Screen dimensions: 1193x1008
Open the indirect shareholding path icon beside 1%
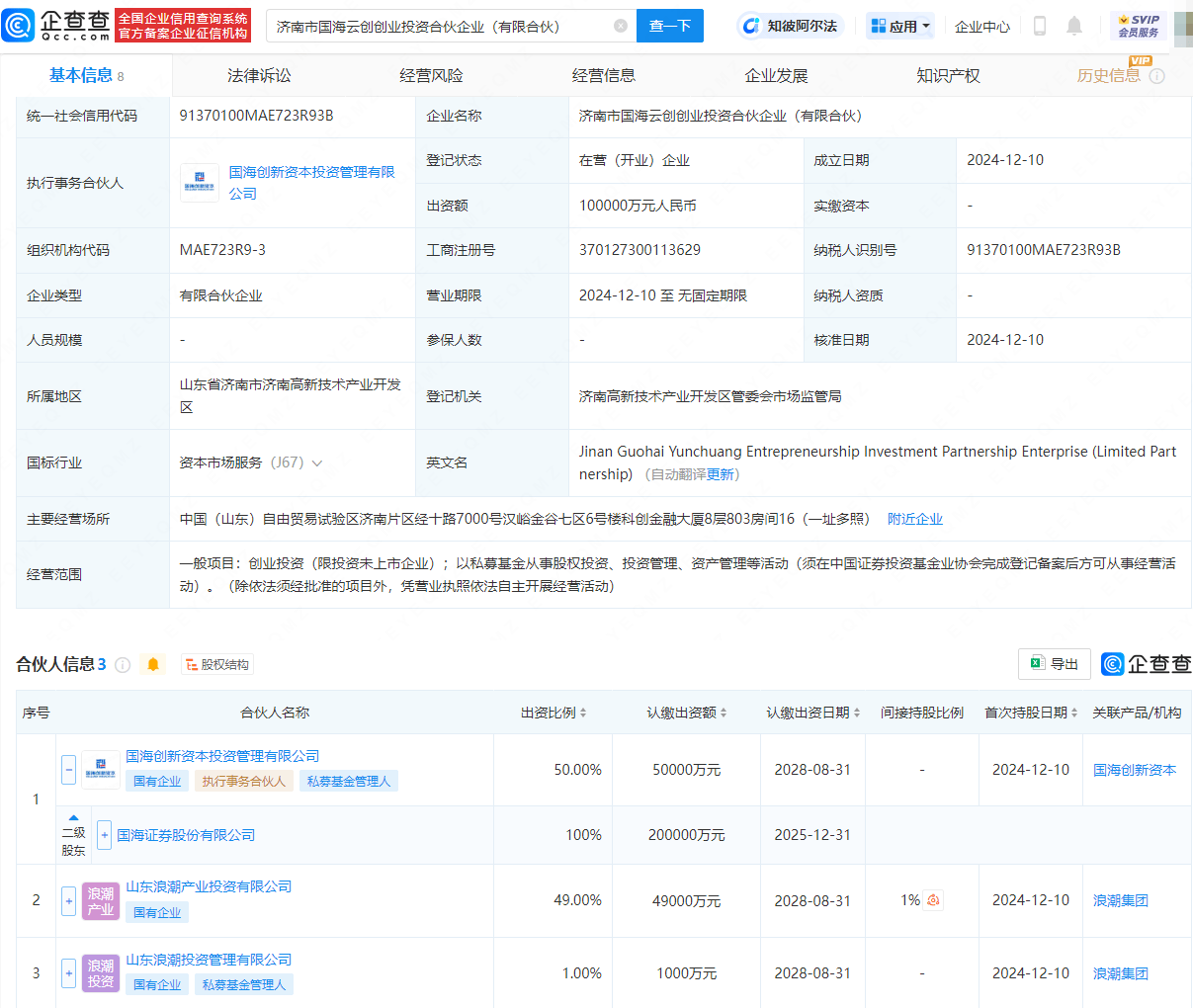point(934,900)
